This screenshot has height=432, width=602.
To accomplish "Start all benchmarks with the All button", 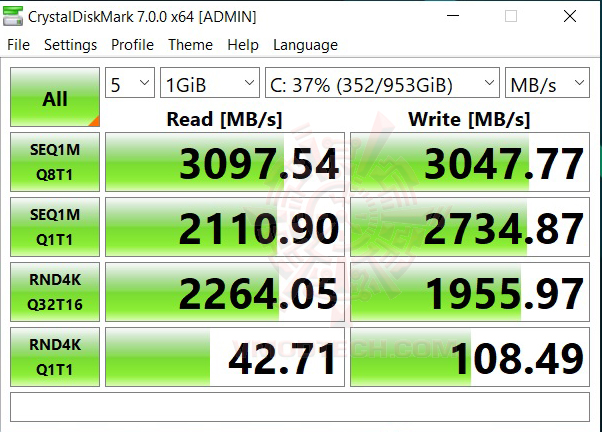I will [x=55, y=97].
